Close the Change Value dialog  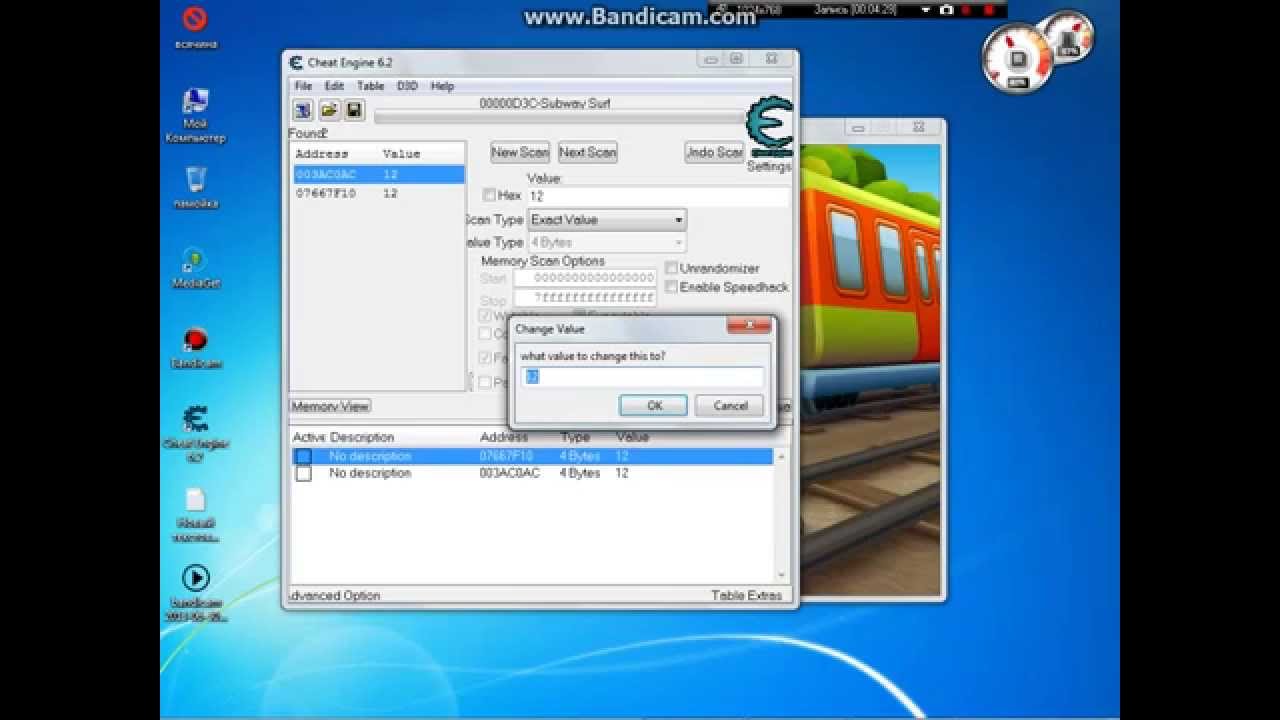749,326
